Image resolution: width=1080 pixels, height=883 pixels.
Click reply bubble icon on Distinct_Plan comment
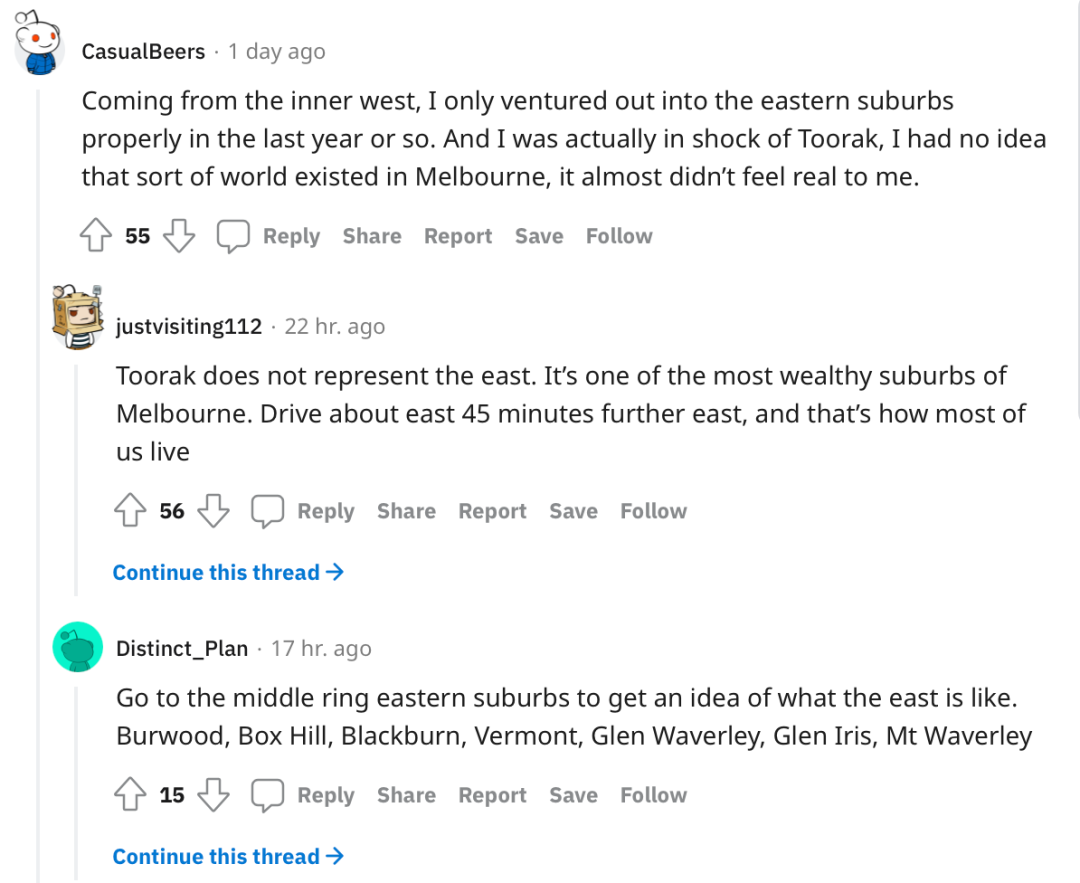267,796
